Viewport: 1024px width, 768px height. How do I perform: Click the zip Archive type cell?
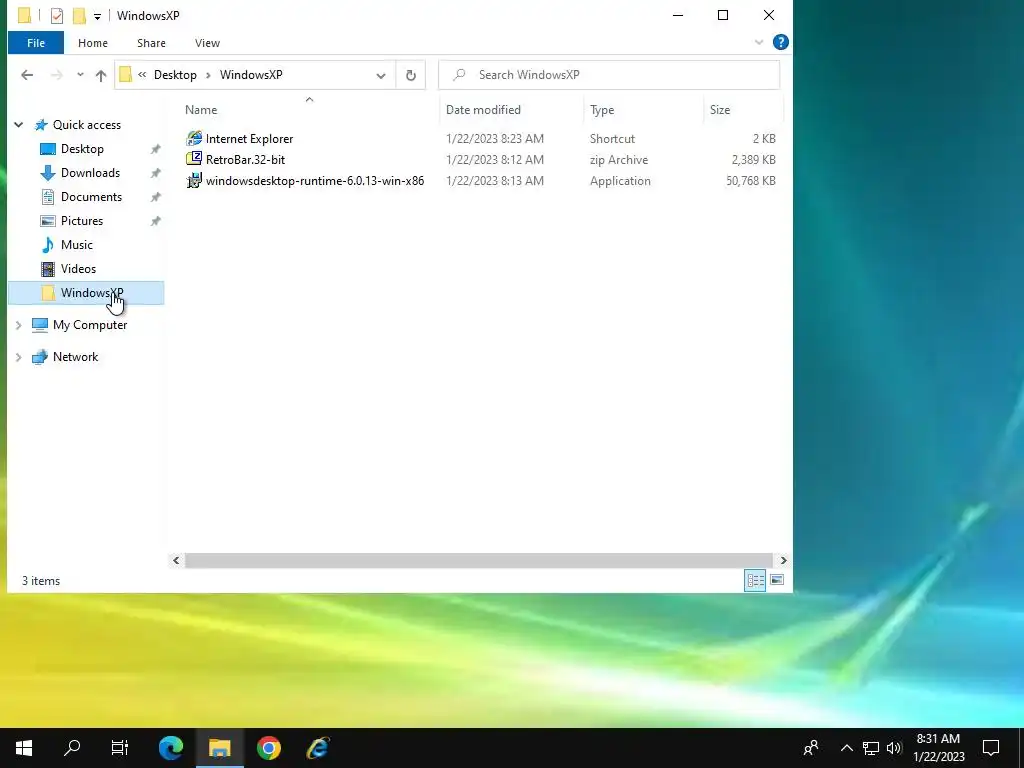pyautogui.click(x=618, y=160)
